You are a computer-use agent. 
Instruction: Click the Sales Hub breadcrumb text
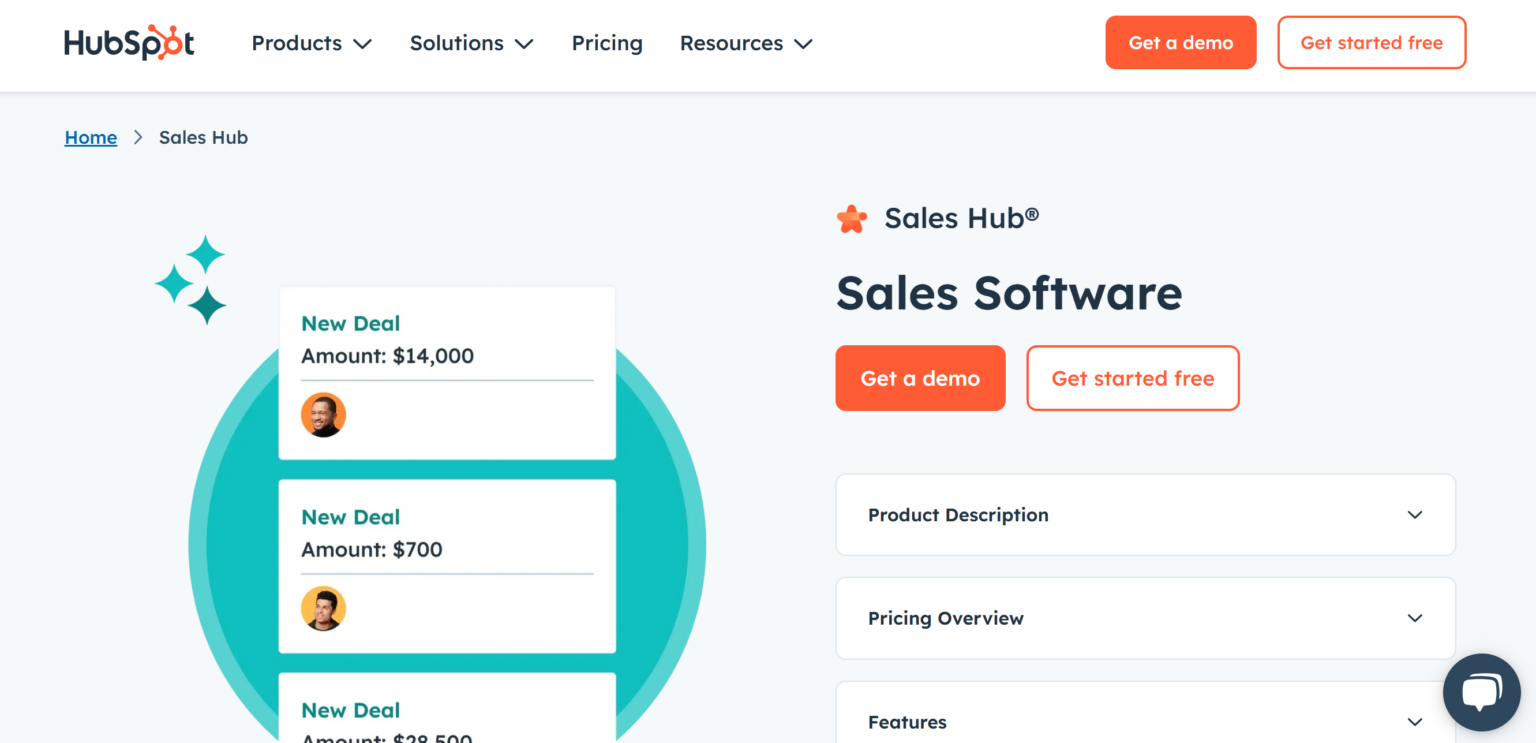tap(203, 137)
